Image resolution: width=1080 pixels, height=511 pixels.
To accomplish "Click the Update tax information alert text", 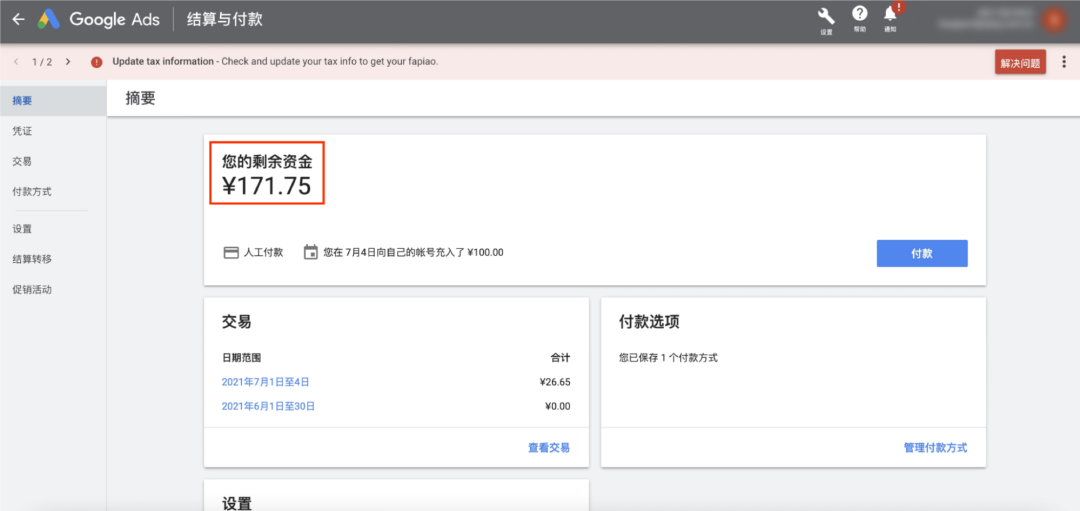I will coord(275,61).
